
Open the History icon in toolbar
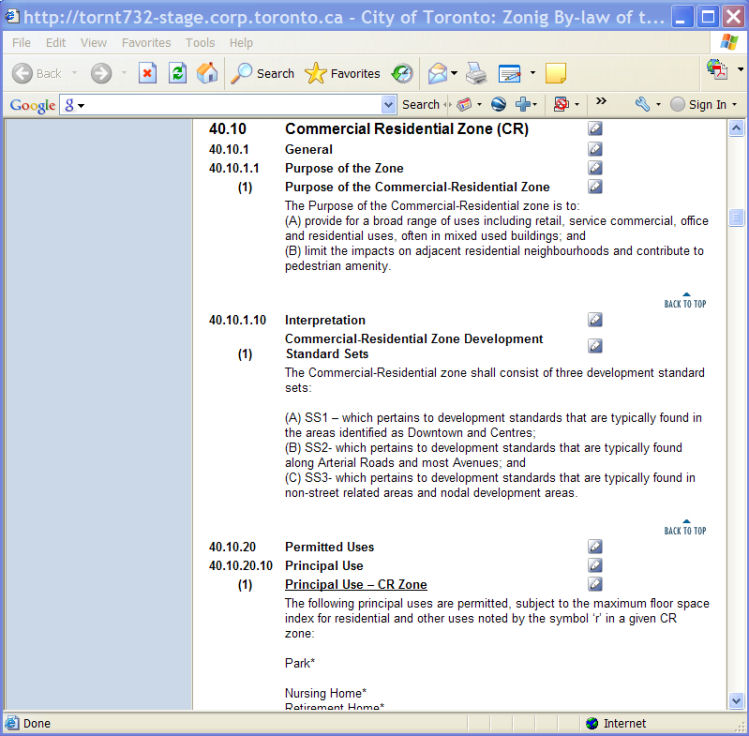pyautogui.click(x=402, y=73)
